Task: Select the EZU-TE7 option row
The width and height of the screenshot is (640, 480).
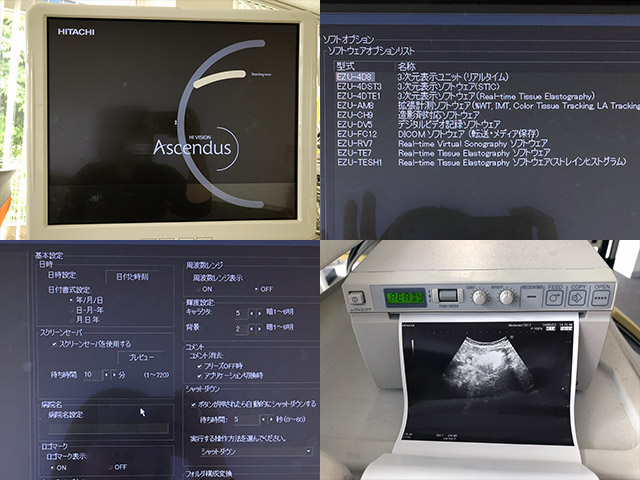Action: pyautogui.click(x=488, y=153)
